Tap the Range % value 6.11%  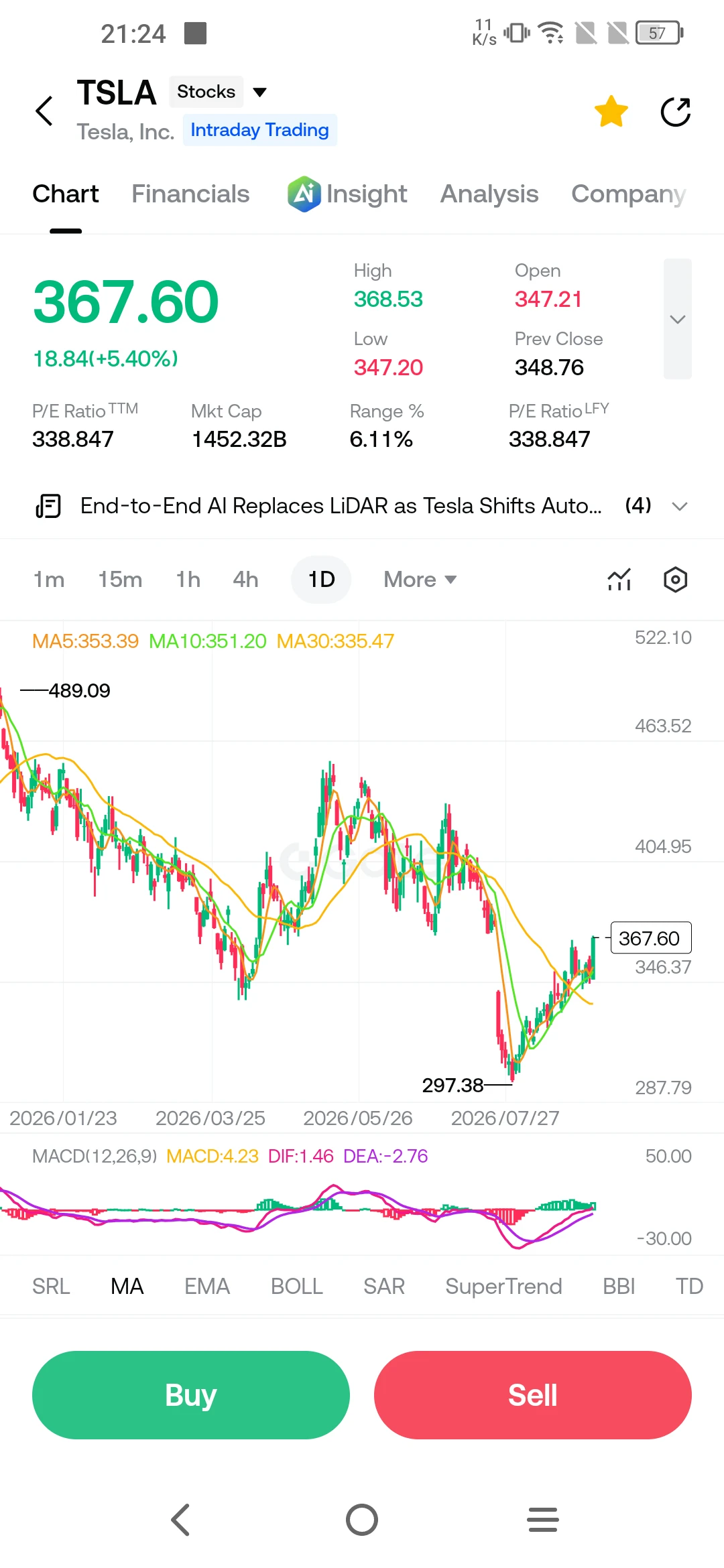pyautogui.click(x=381, y=440)
